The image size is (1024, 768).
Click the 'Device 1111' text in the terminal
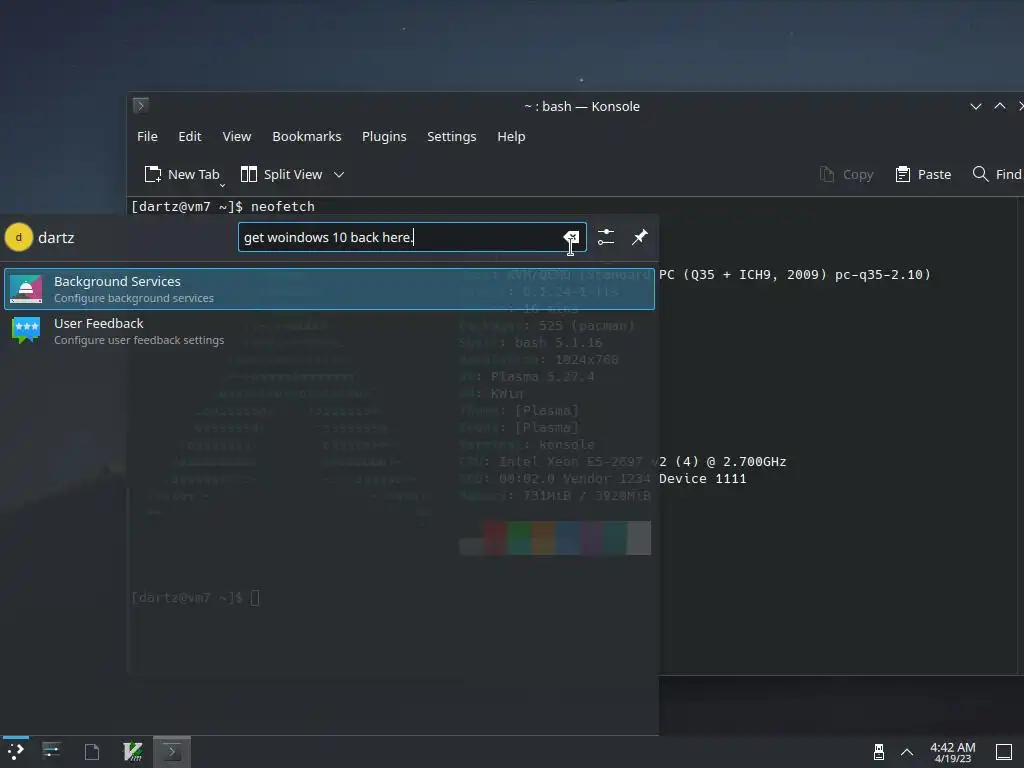click(x=703, y=479)
